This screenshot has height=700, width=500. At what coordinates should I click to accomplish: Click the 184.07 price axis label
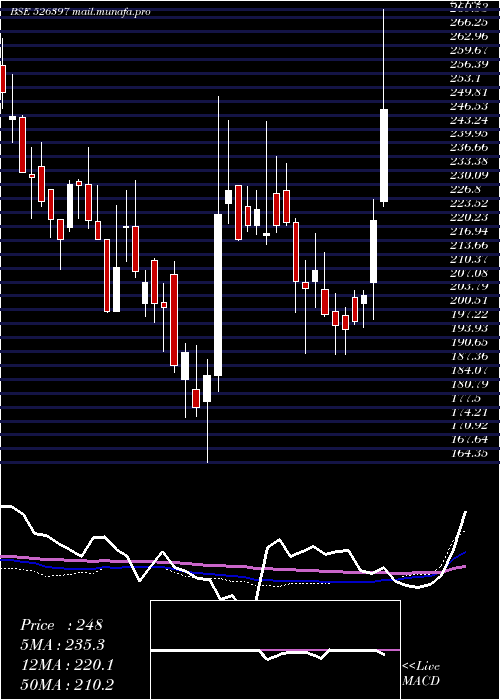pyautogui.click(x=470, y=370)
